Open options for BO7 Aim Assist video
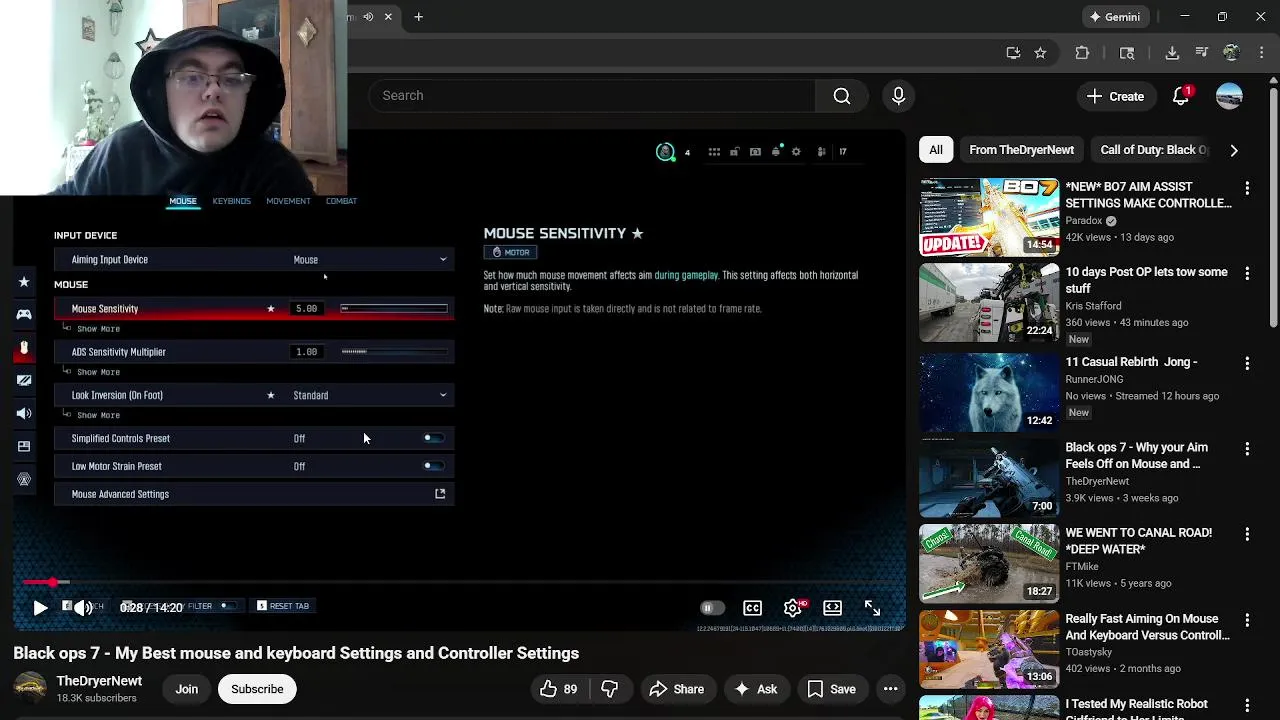This screenshot has width=1280, height=720. 1247,188
